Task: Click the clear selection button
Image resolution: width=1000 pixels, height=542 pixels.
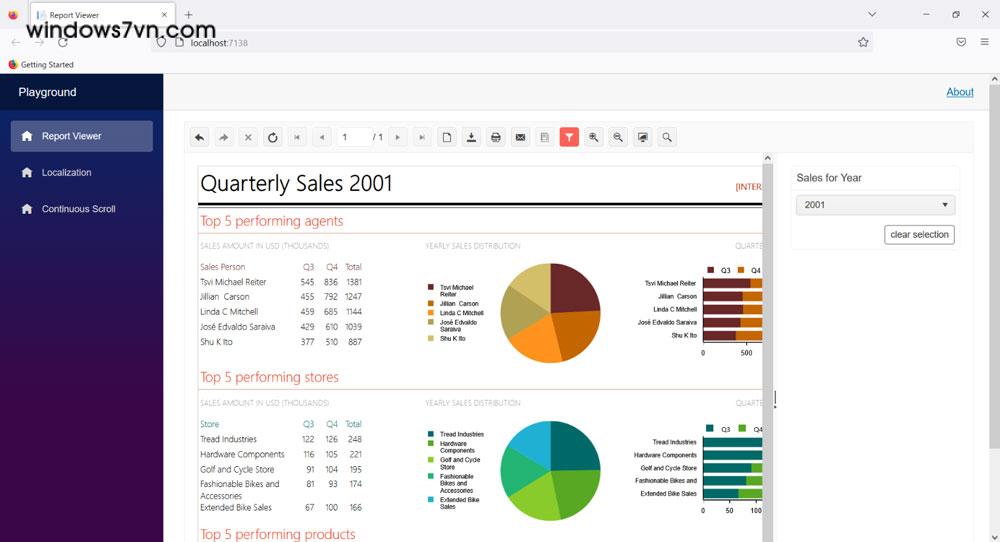Action: point(919,235)
